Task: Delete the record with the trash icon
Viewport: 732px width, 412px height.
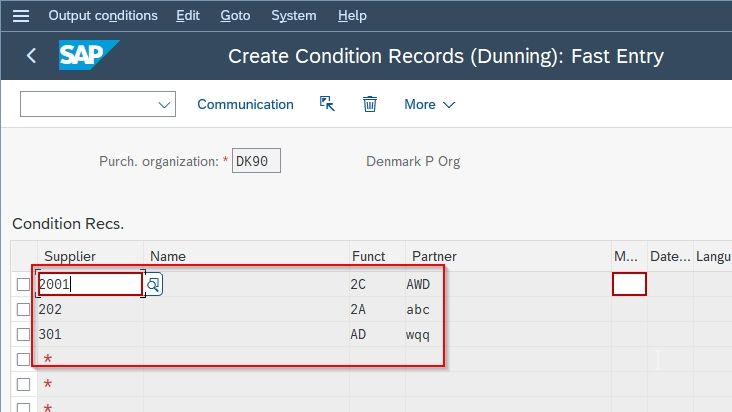Action: pyautogui.click(x=370, y=104)
